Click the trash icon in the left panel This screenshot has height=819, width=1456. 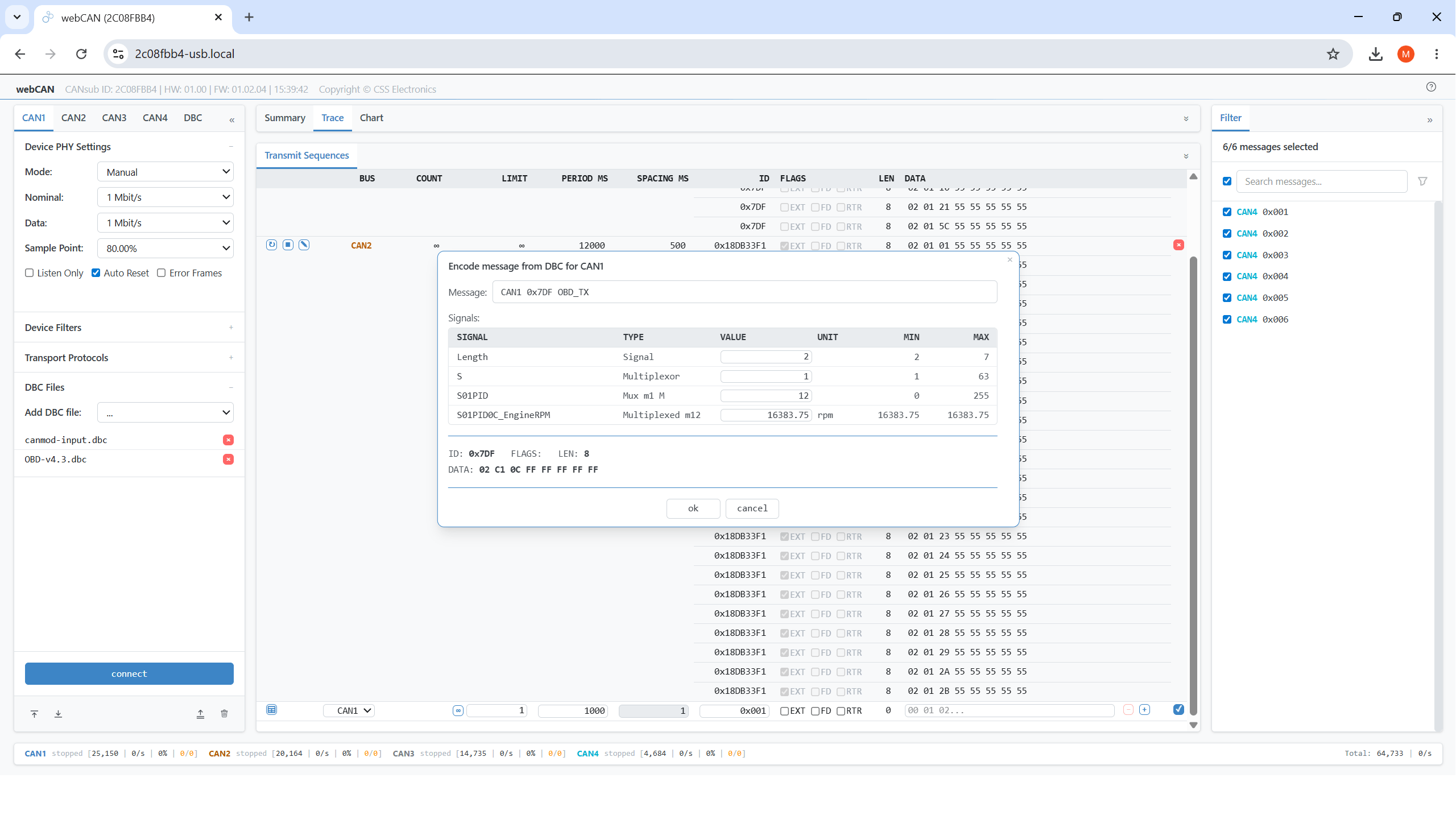pos(224,714)
